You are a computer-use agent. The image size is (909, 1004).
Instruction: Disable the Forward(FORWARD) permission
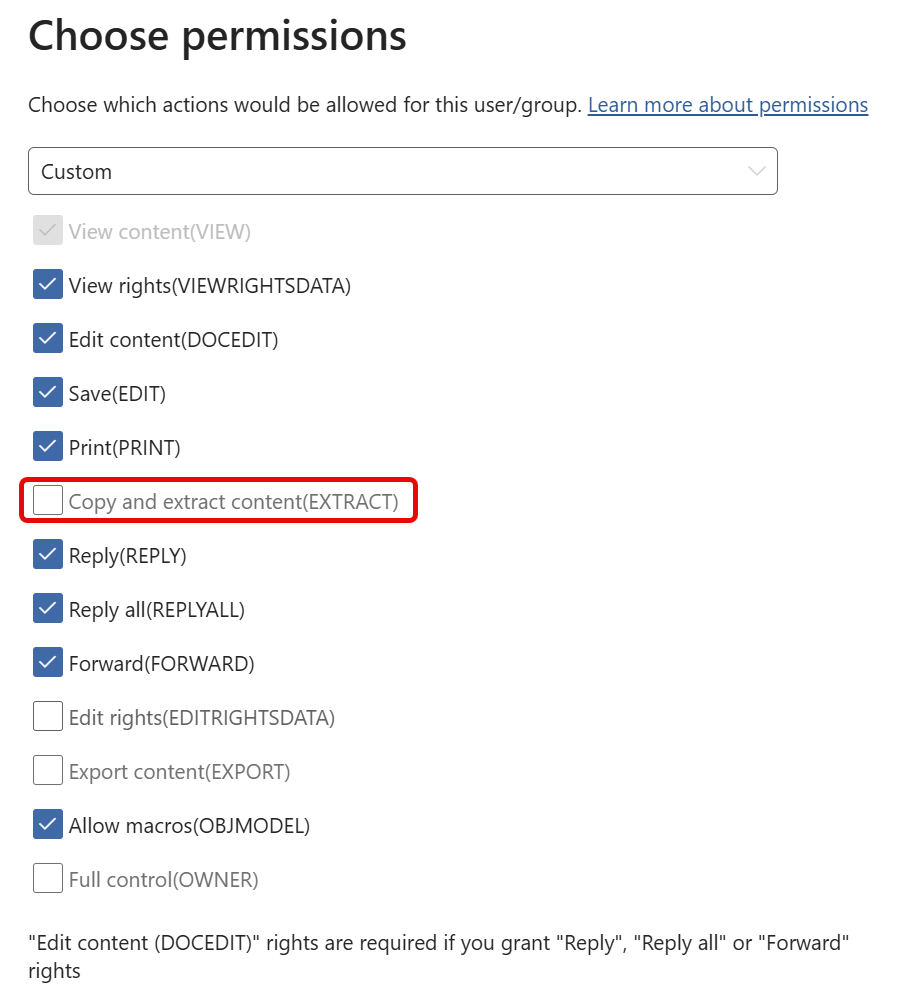tap(47, 662)
